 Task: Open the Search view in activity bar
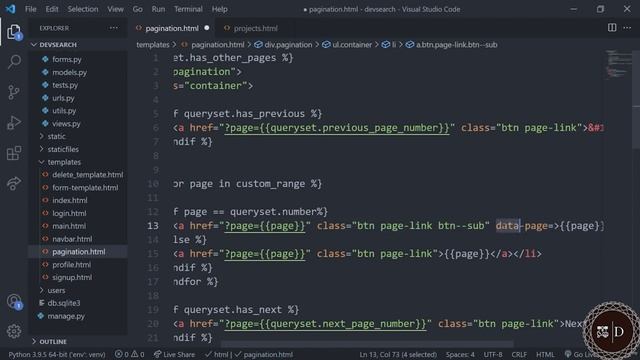tap(14, 62)
